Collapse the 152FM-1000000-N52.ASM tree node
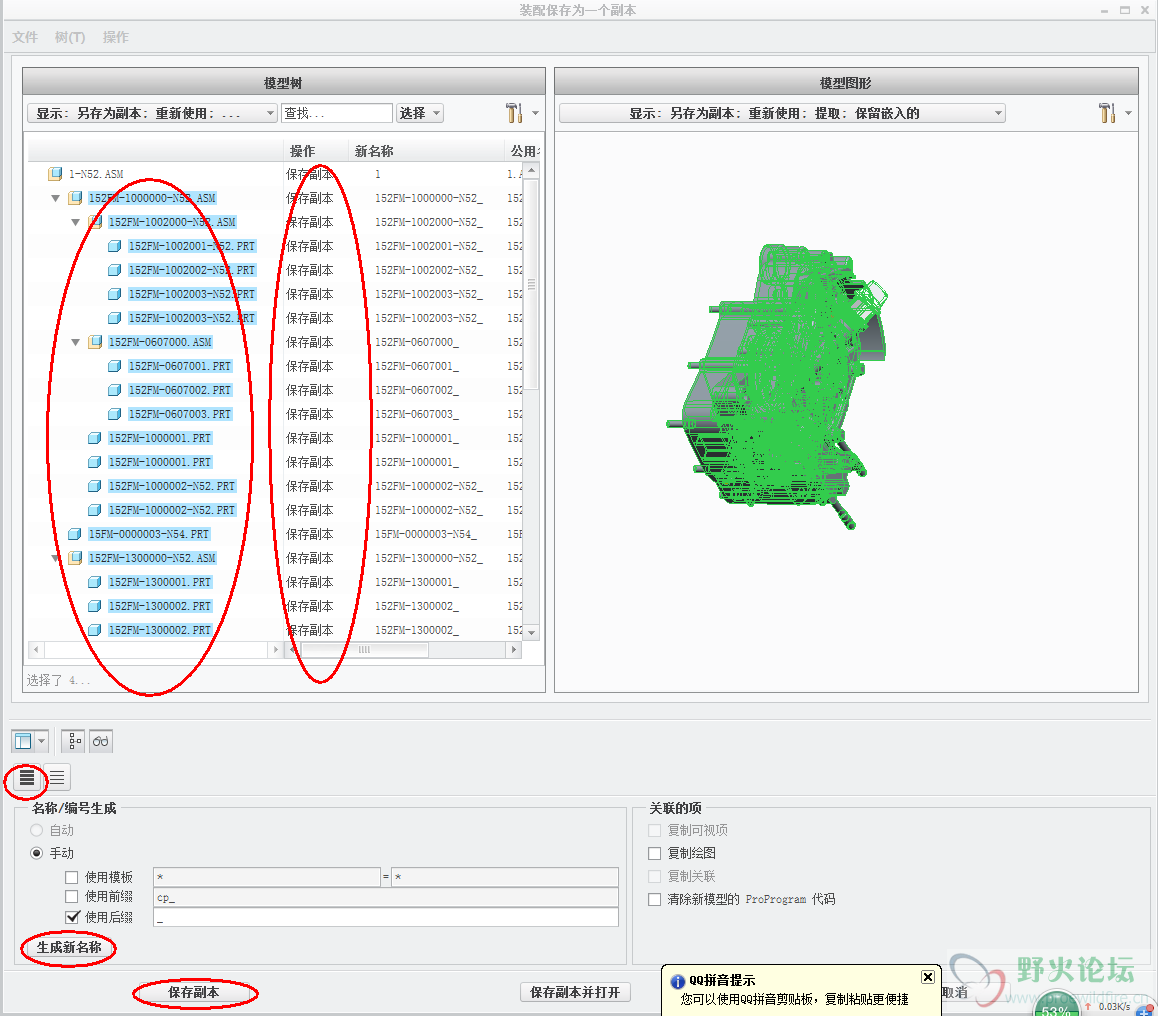1158x1016 pixels. (55, 198)
